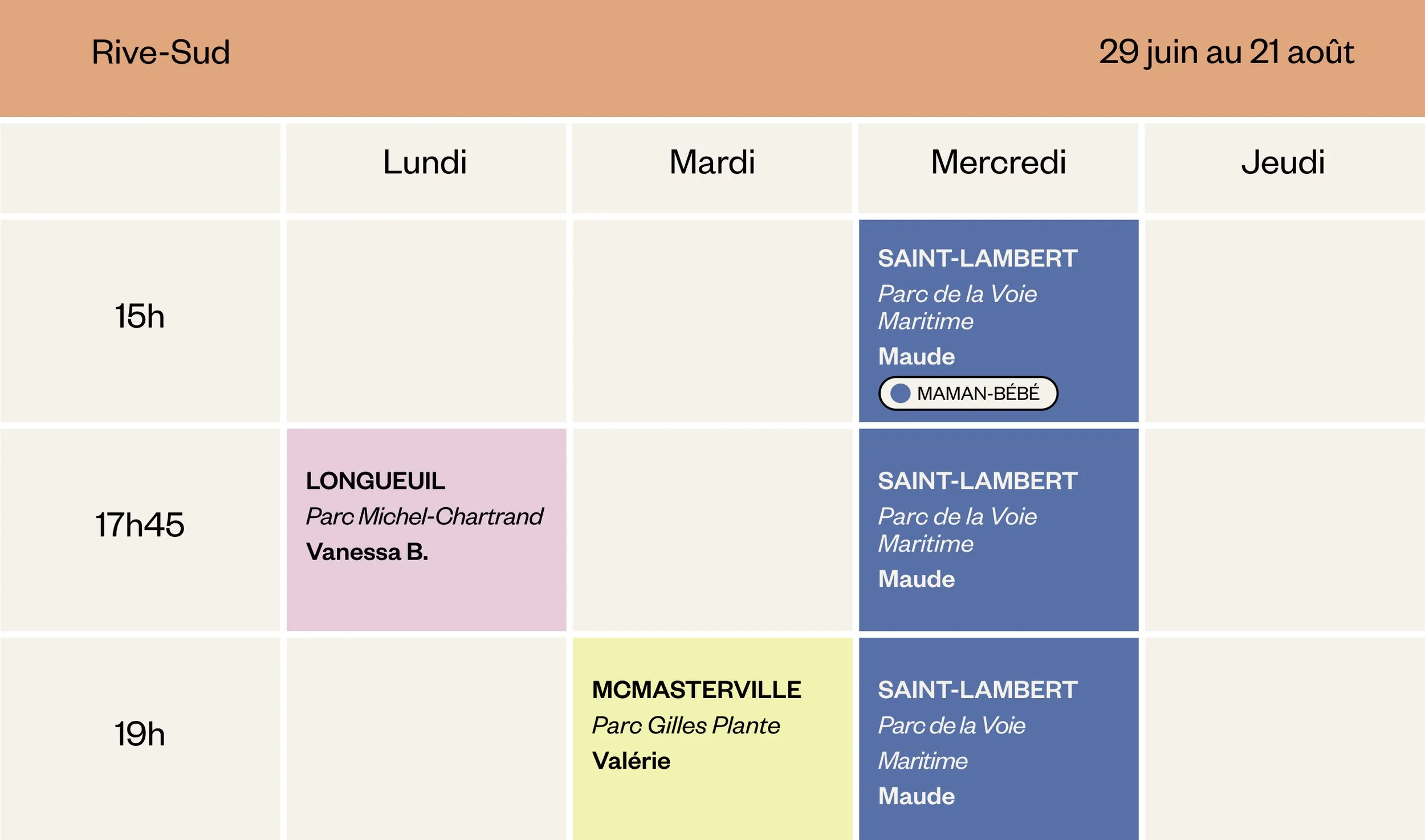Select the Mardi column header
The image size is (1425, 840).
[x=712, y=168]
